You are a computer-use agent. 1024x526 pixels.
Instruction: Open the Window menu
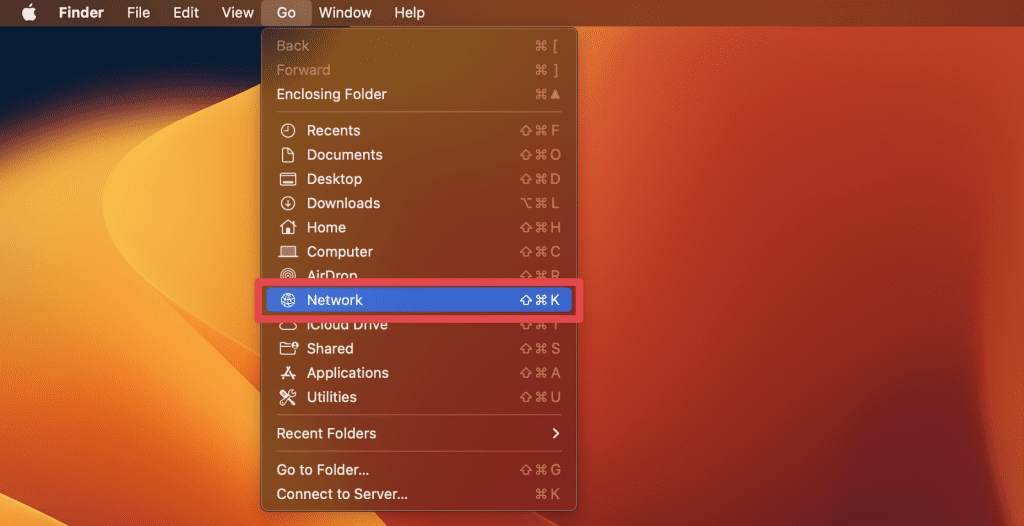[x=345, y=12]
